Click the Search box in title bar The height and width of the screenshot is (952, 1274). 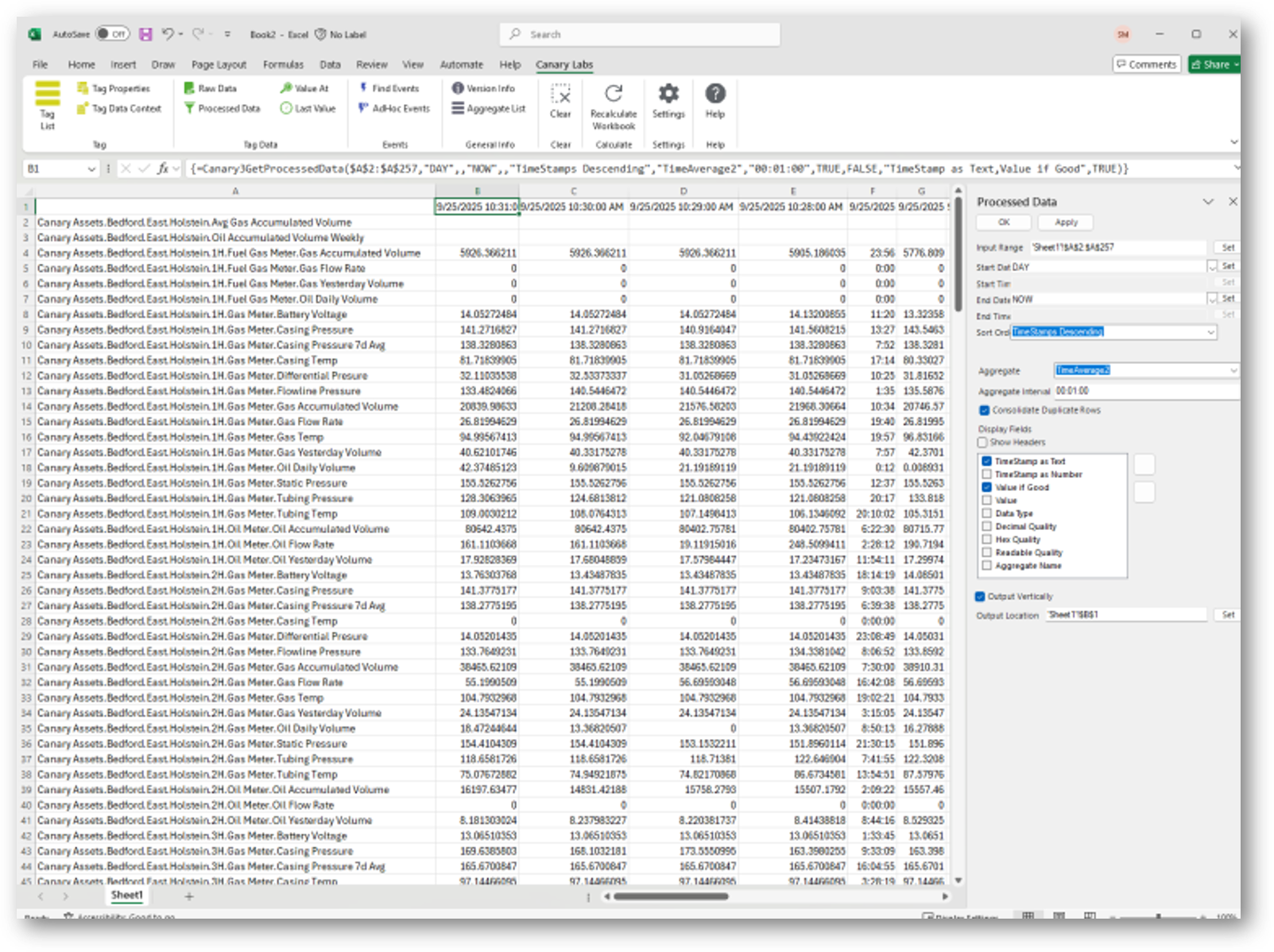640,34
